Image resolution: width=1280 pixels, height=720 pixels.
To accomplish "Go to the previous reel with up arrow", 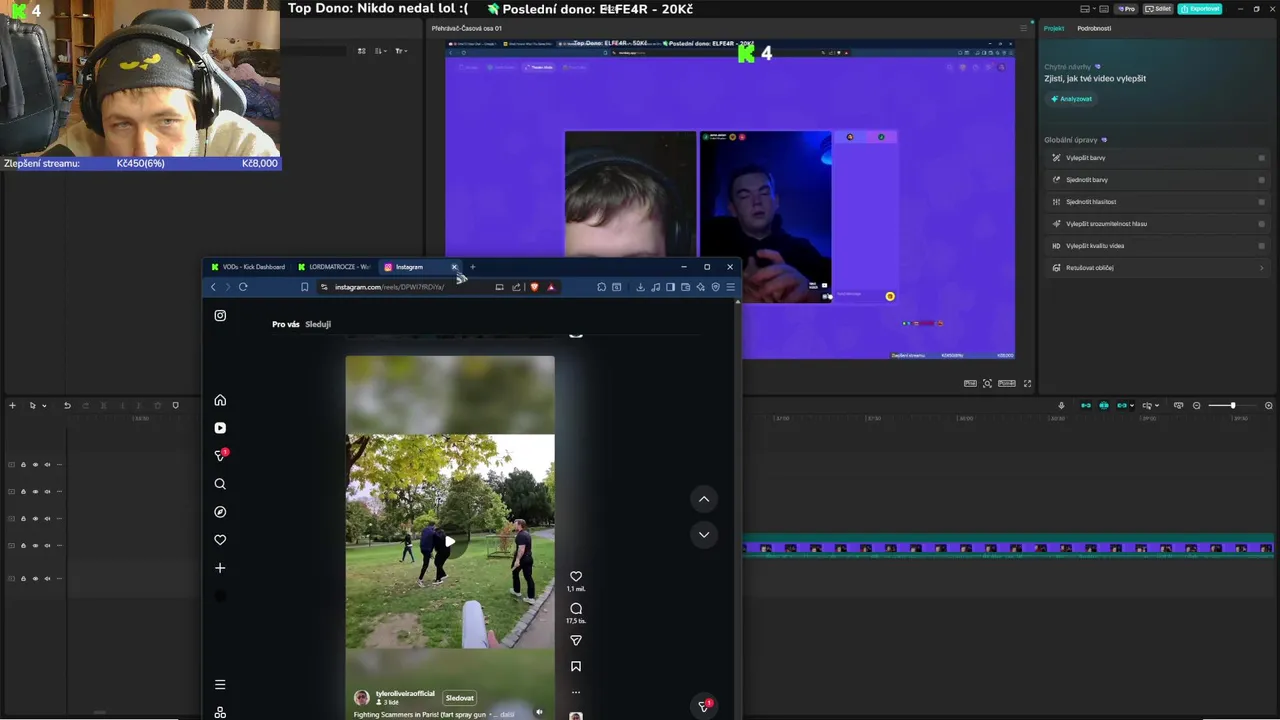I will point(704,499).
